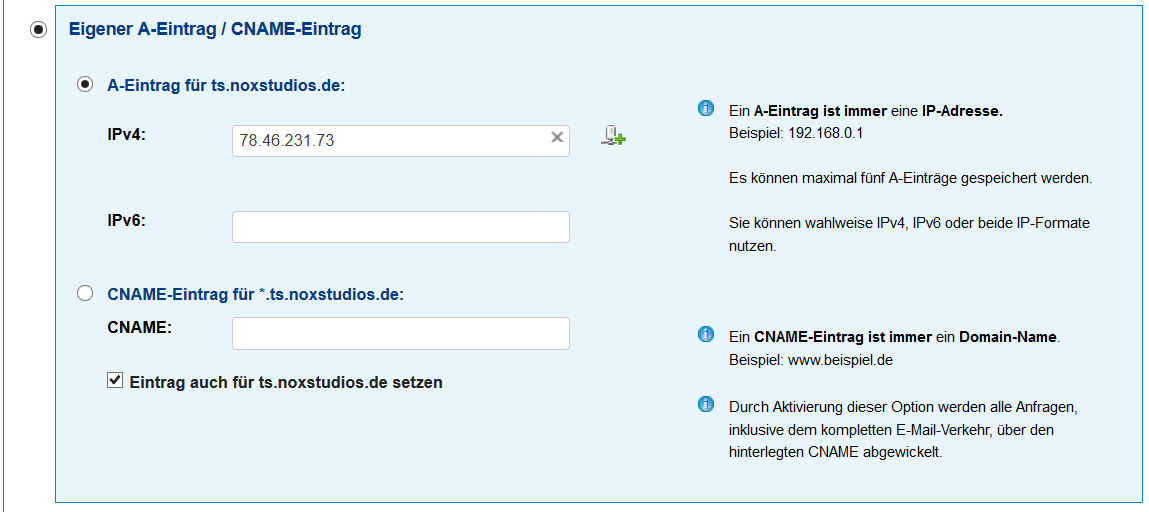Viewport: 1149px width, 512px height.
Task: Click the 'A-Eintrag für ts.noxstudios.de:' label text
Action: coord(225,86)
